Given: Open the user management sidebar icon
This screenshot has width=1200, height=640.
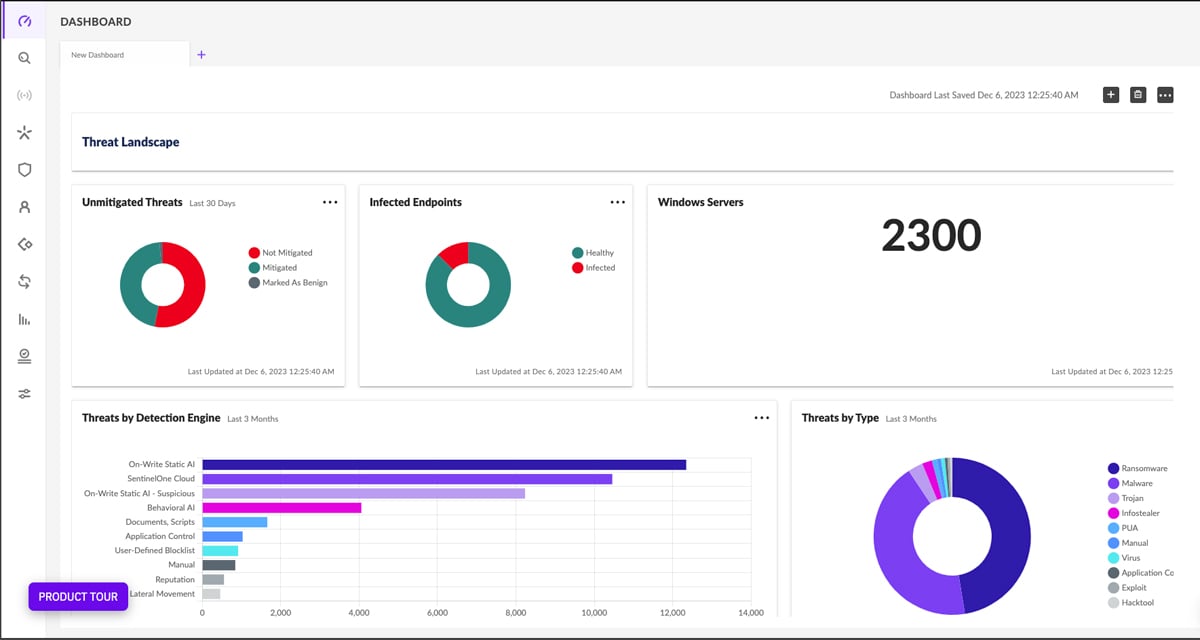Looking at the screenshot, I should 23,206.
